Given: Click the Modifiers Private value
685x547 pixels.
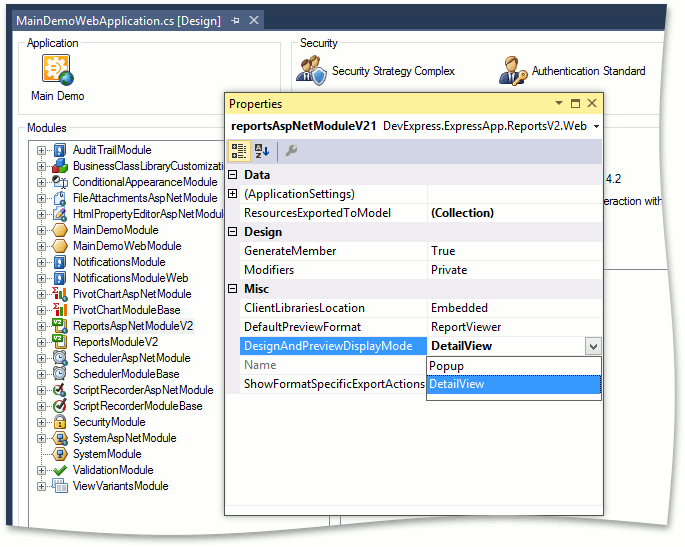Looking at the screenshot, I should click(x=514, y=270).
